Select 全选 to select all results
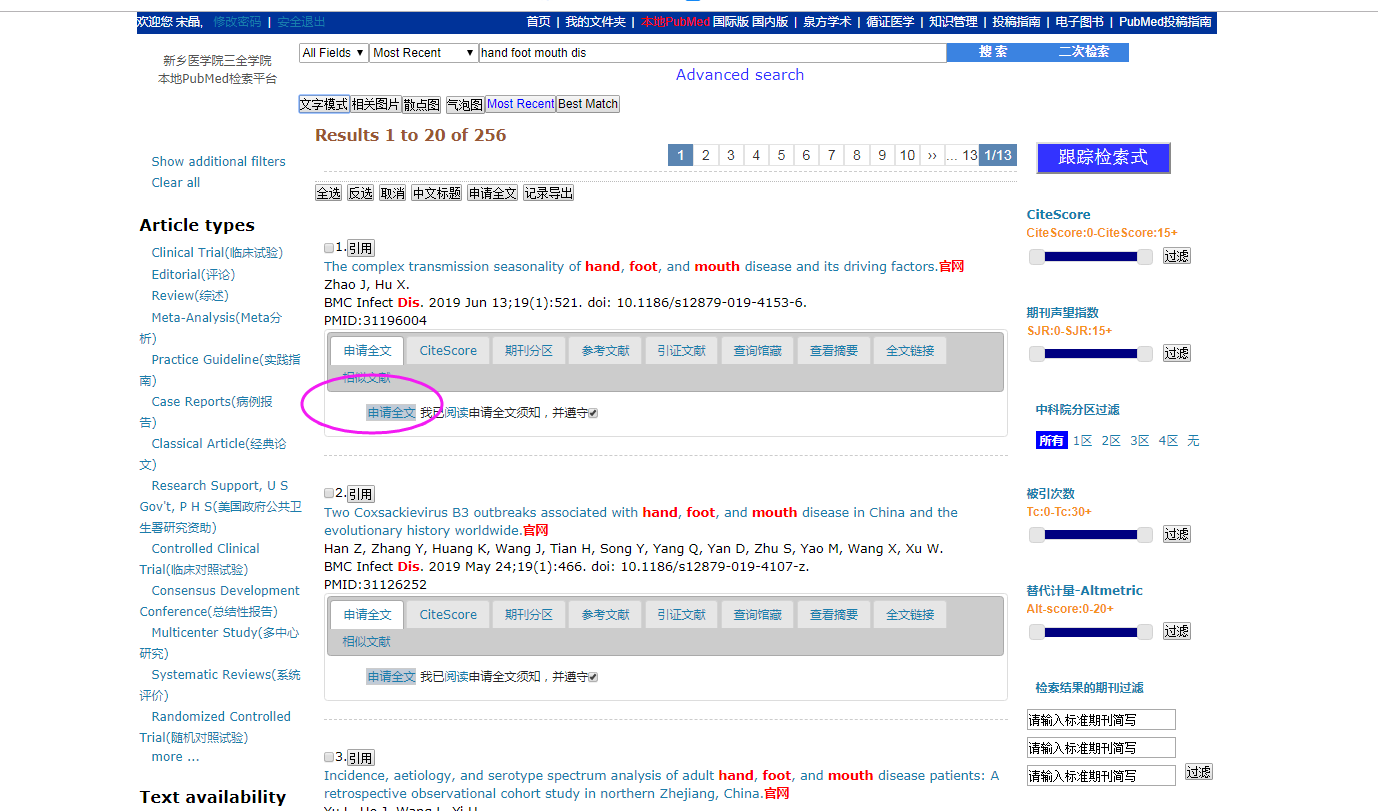1378x811 pixels. click(328, 193)
